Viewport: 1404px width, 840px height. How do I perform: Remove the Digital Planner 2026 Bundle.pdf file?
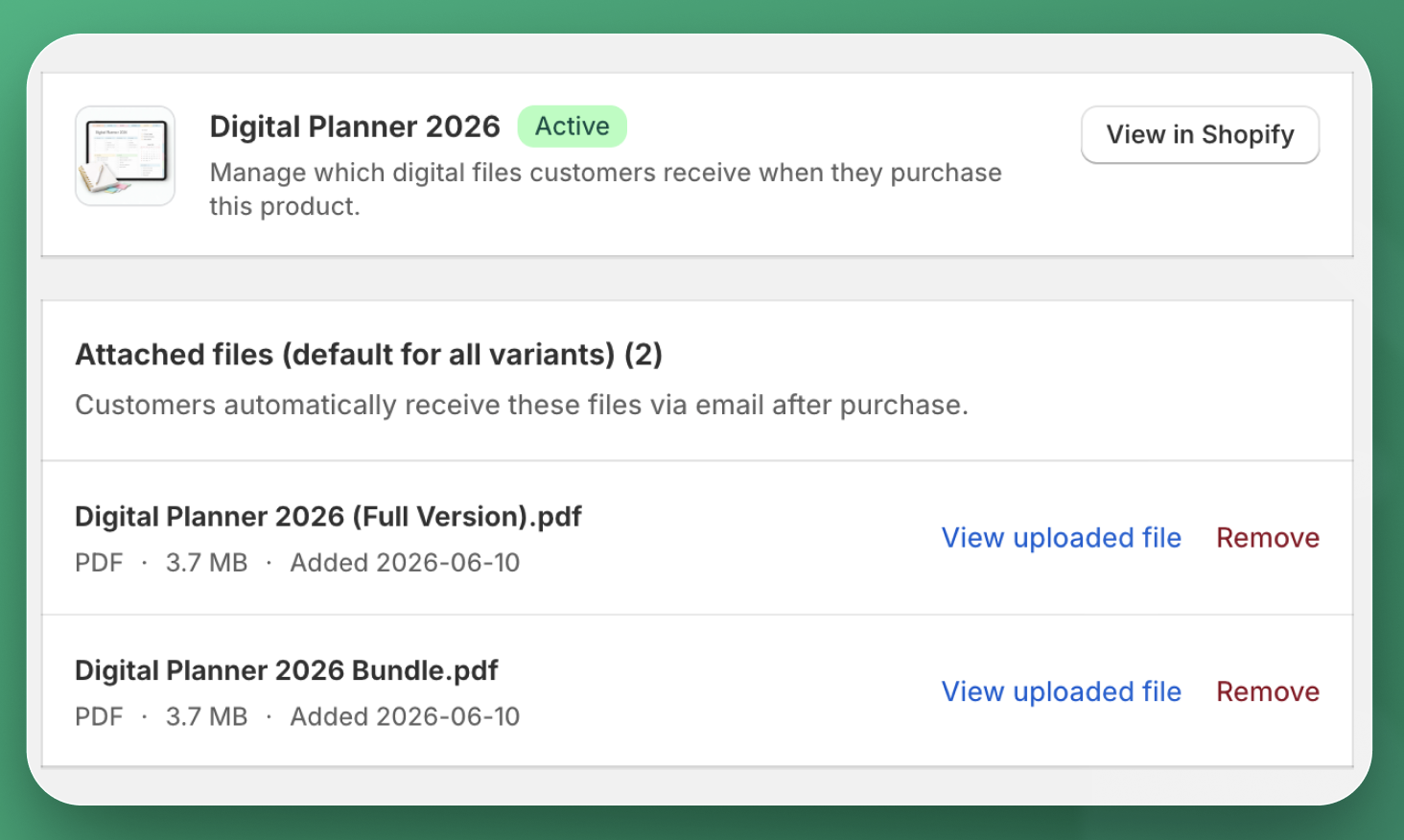pos(1268,691)
